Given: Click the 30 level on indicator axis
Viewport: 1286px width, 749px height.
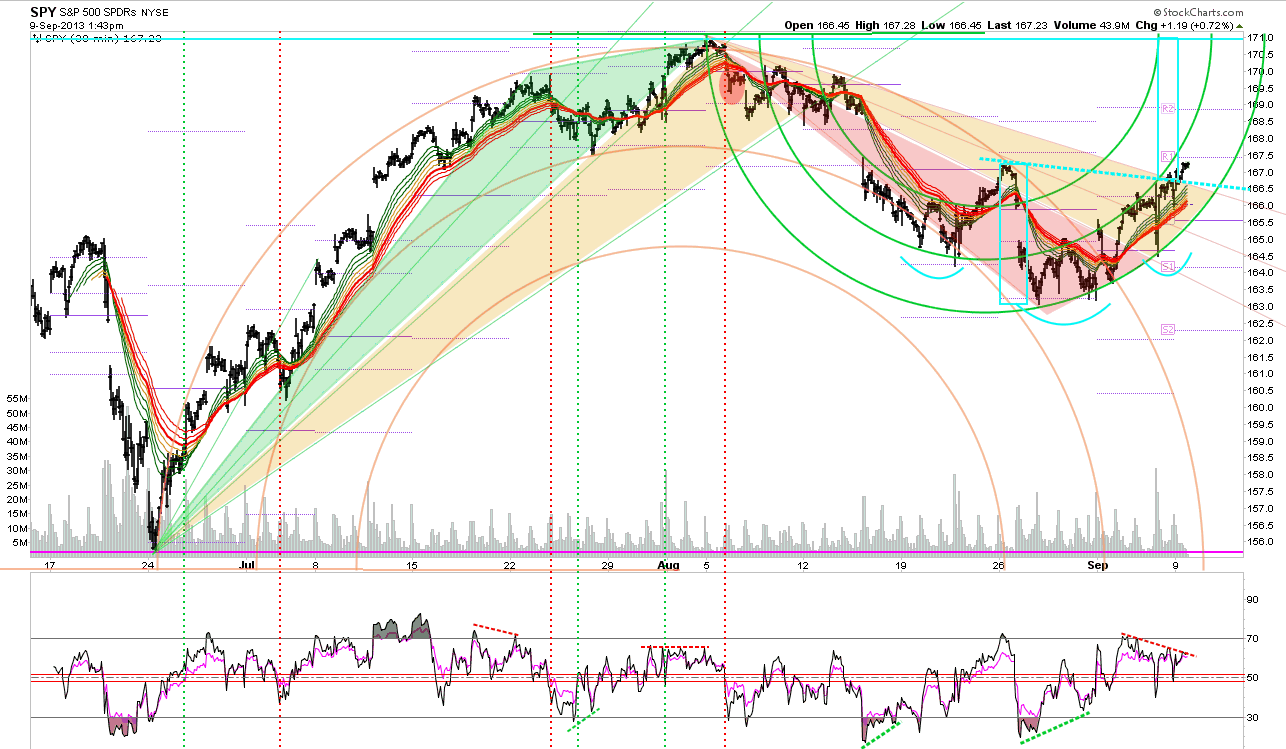Looking at the screenshot, I should click(1250, 717).
